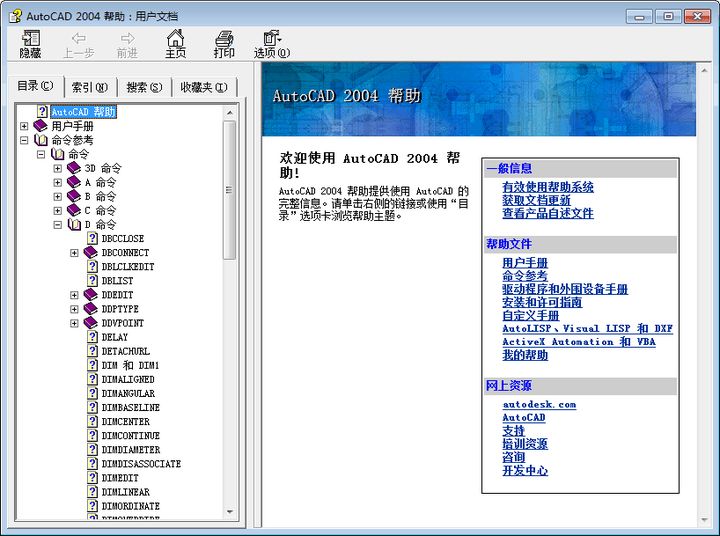Viewport: 720px width, 536px height.
Task: Open the 自定义手册 link
Action: coord(530,316)
